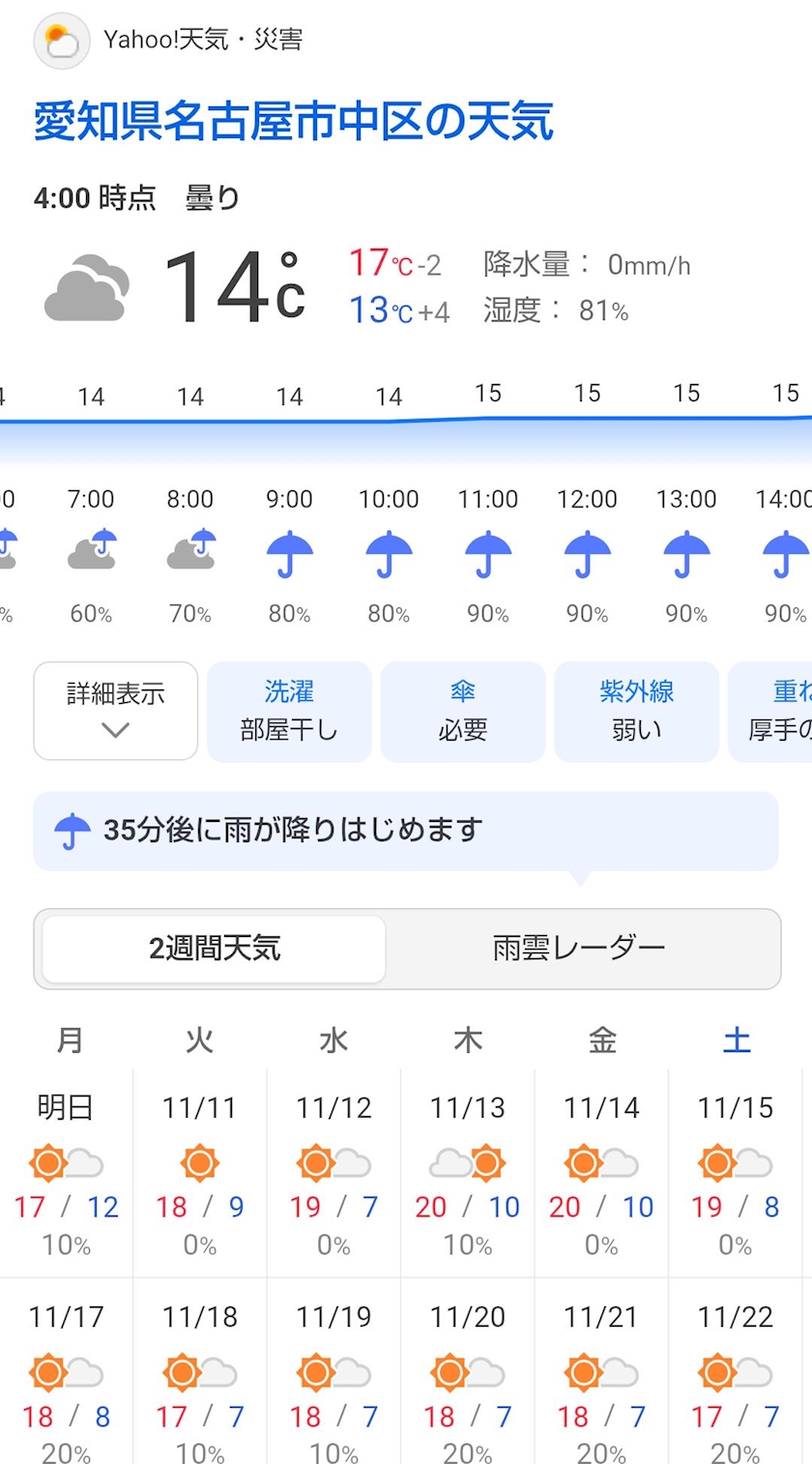The width and height of the screenshot is (812, 1464).
Task: Open the 紫外線 UV index card
Action: click(636, 711)
